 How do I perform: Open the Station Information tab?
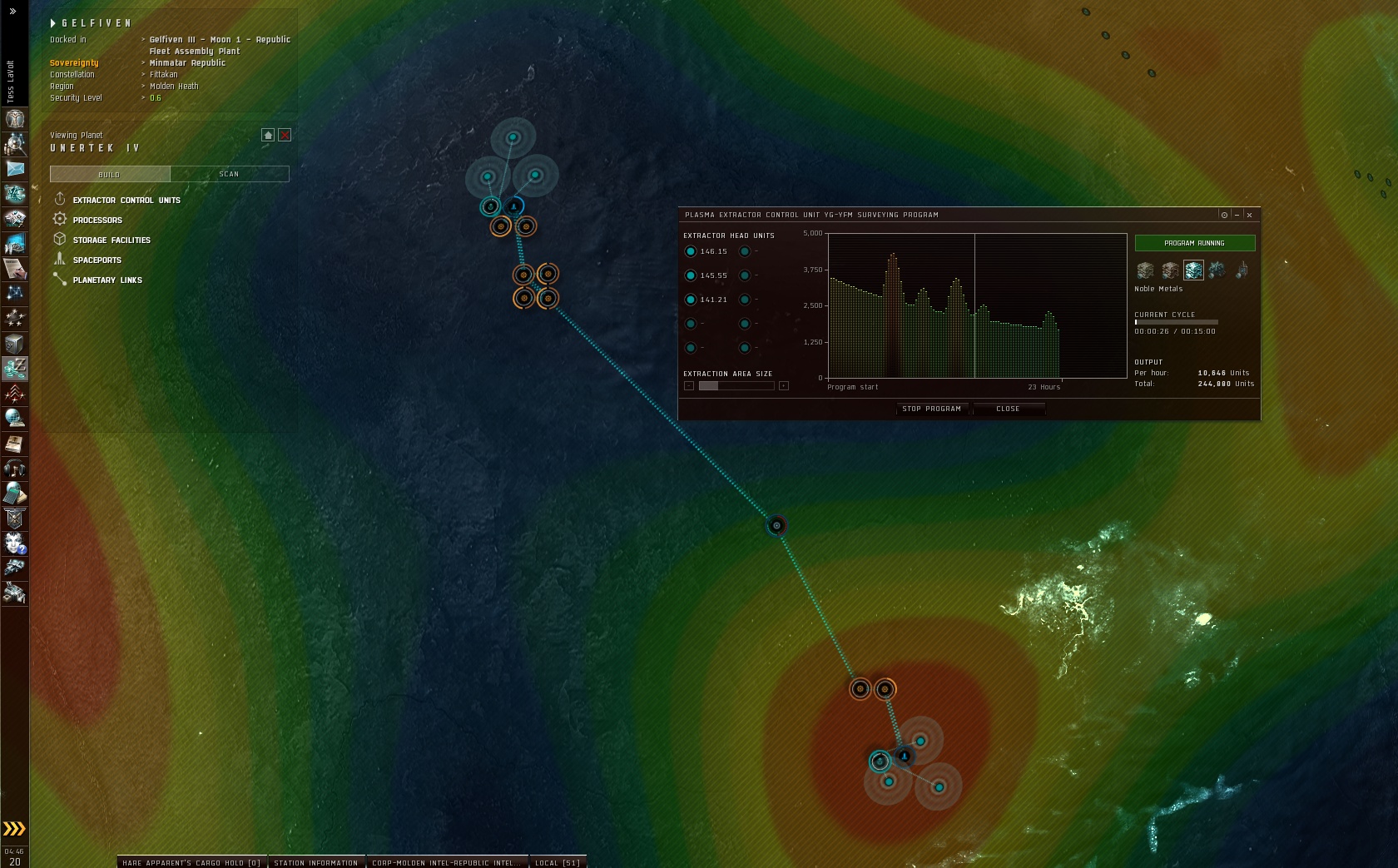316,862
